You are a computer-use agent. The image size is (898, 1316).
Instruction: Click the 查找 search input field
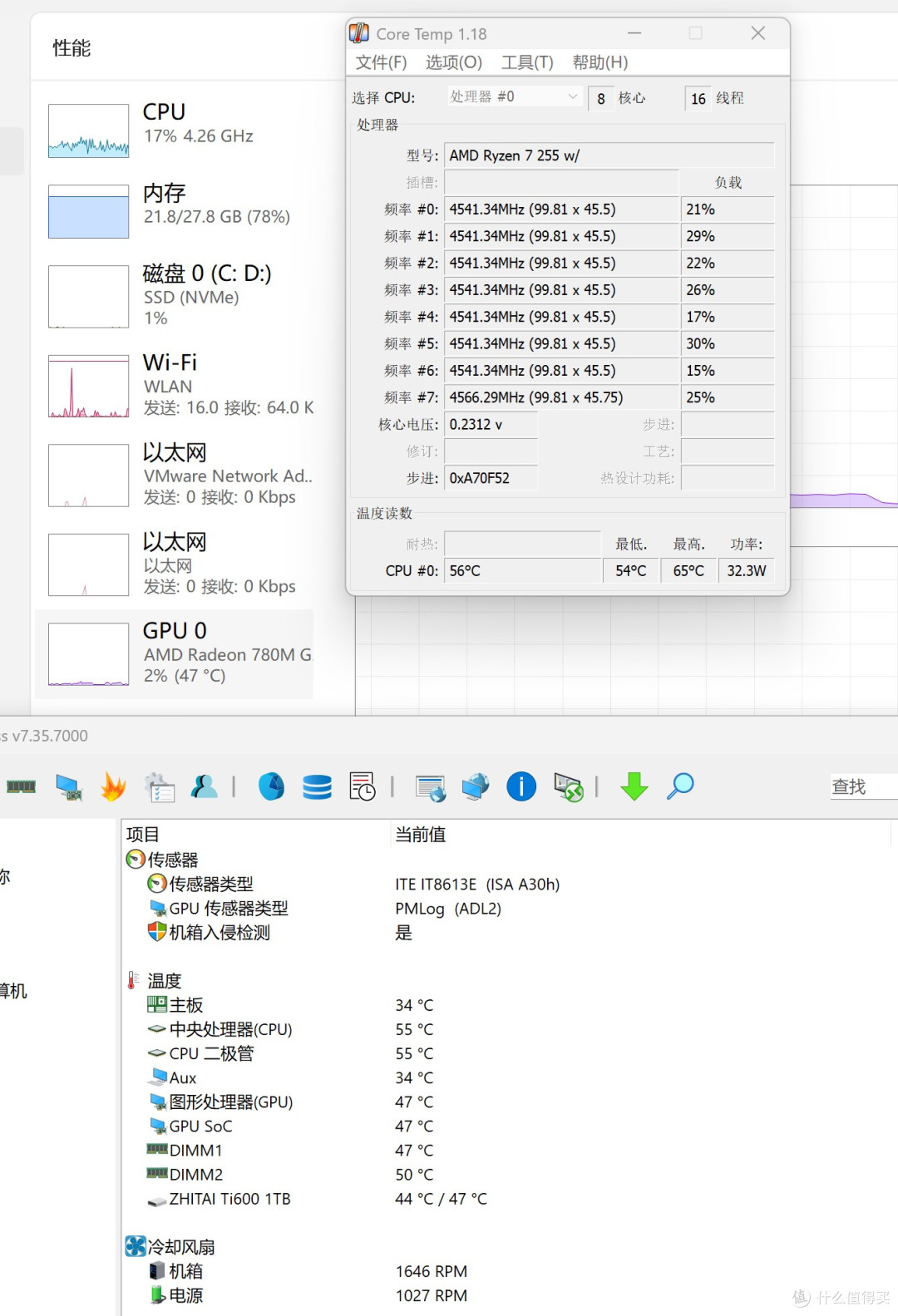tap(864, 786)
